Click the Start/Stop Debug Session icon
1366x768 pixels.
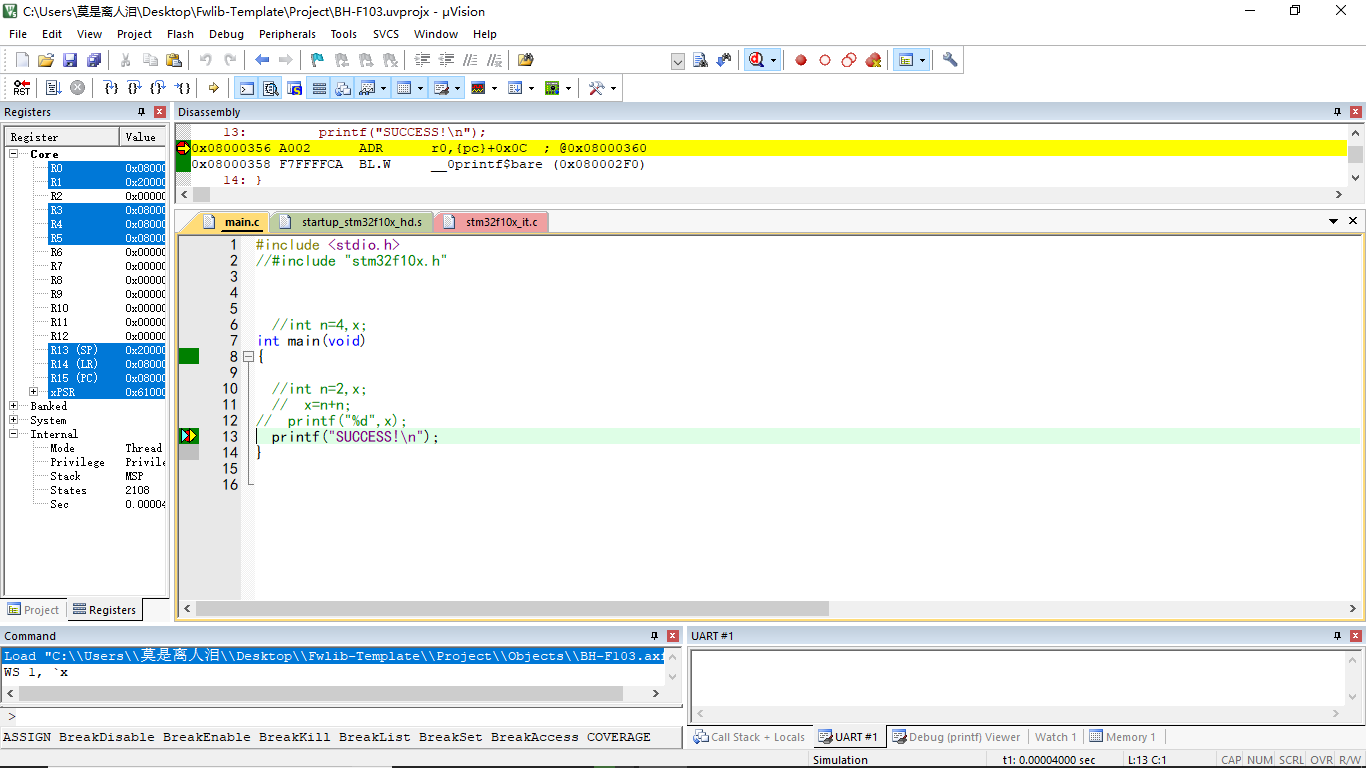point(755,60)
